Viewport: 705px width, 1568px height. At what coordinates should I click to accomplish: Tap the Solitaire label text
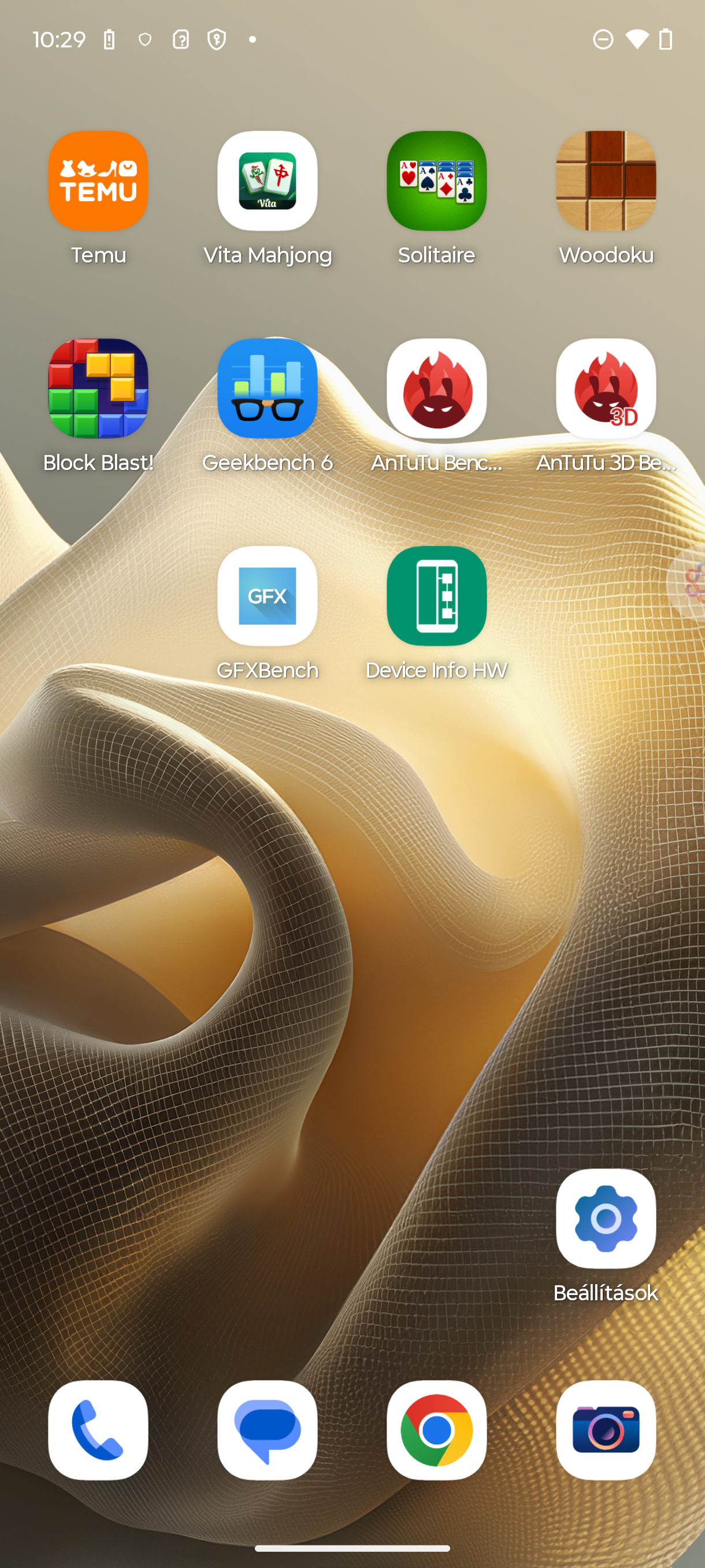click(436, 255)
